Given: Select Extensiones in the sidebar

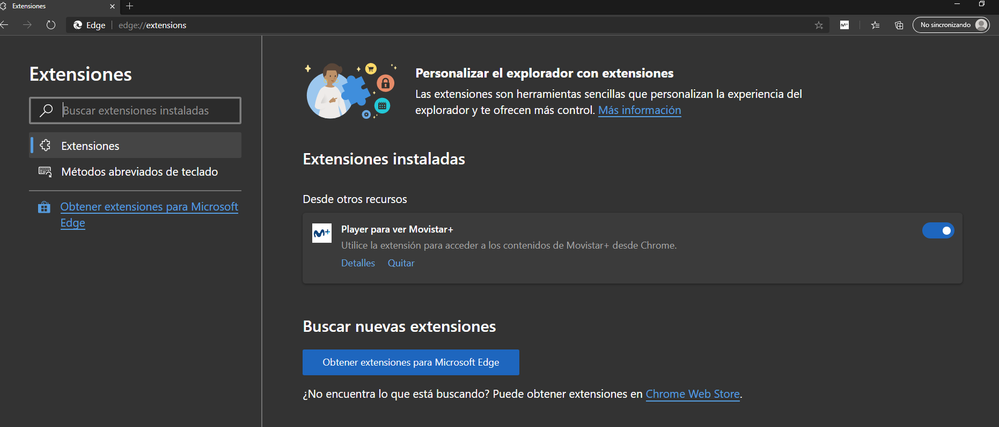Looking at the screenshot, I should click(x=135, y=145).
